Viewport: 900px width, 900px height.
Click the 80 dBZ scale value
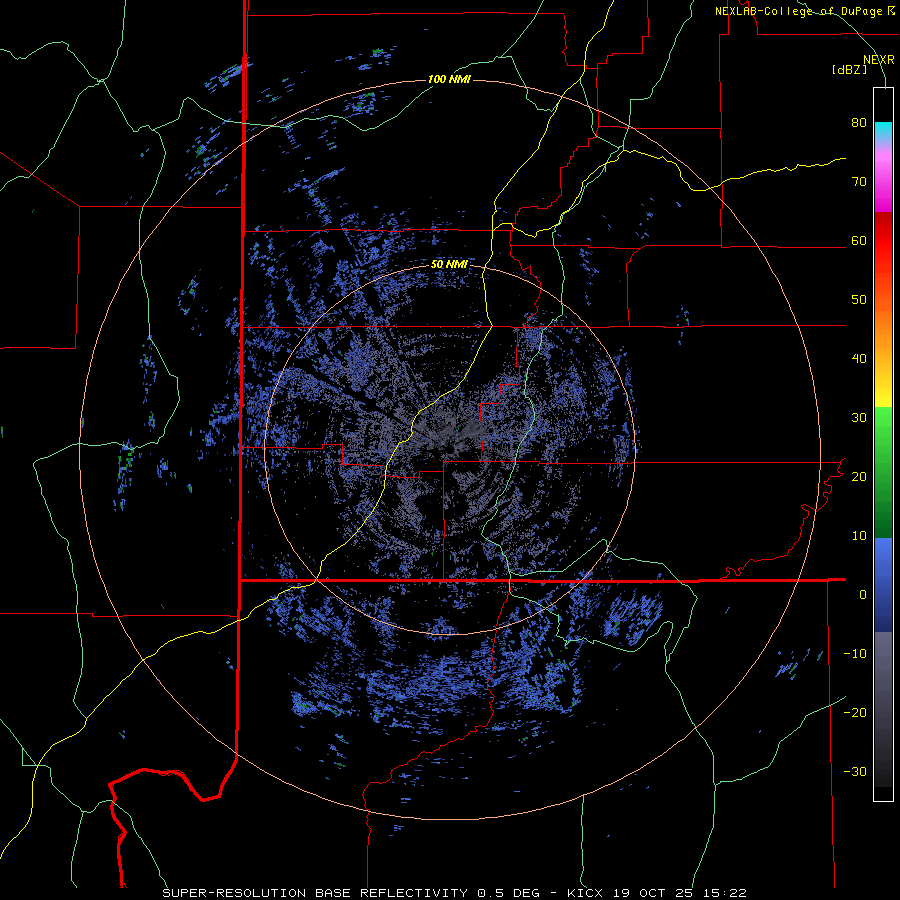click(859, 123)
